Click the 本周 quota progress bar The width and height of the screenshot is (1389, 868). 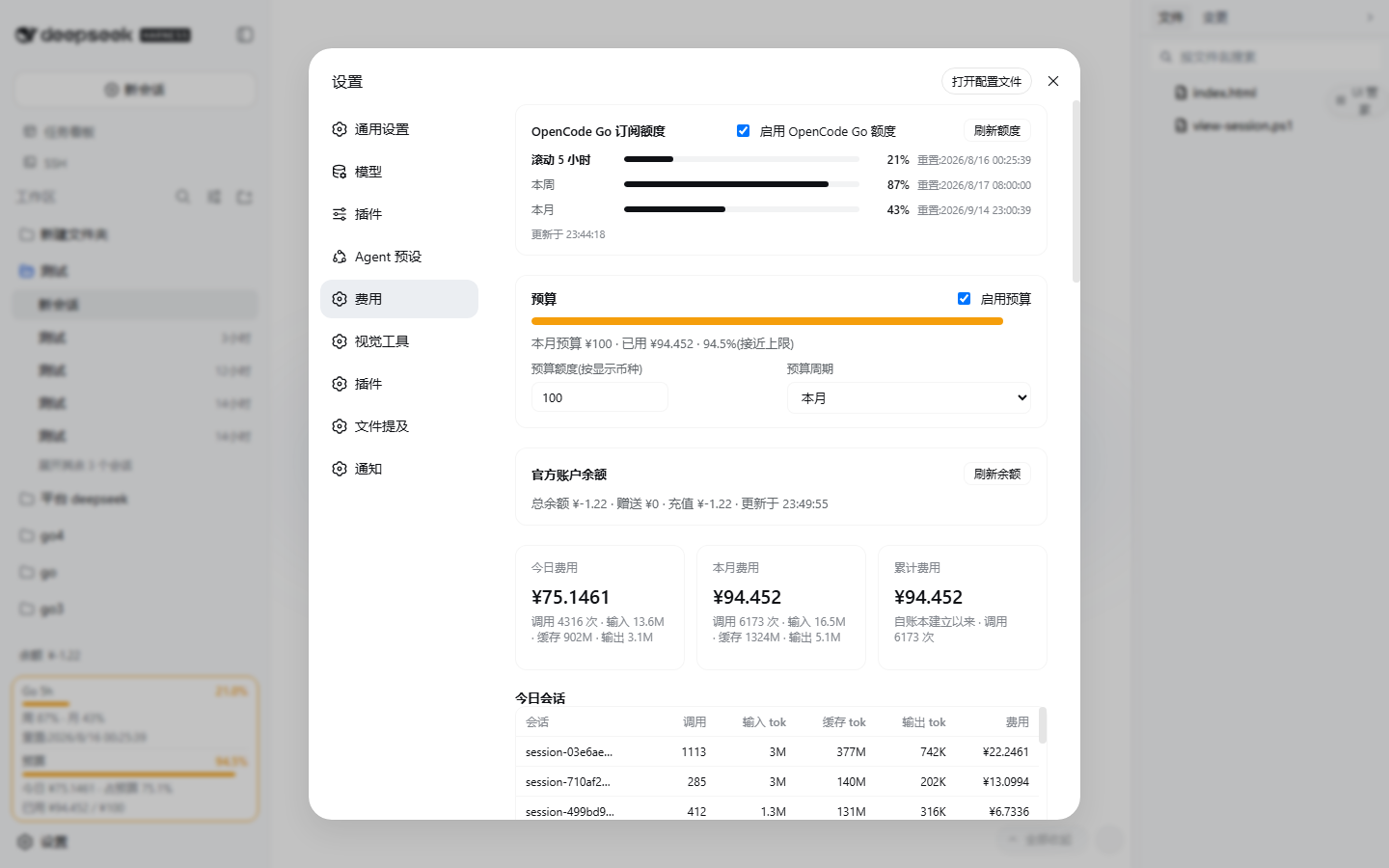(742, 184)
